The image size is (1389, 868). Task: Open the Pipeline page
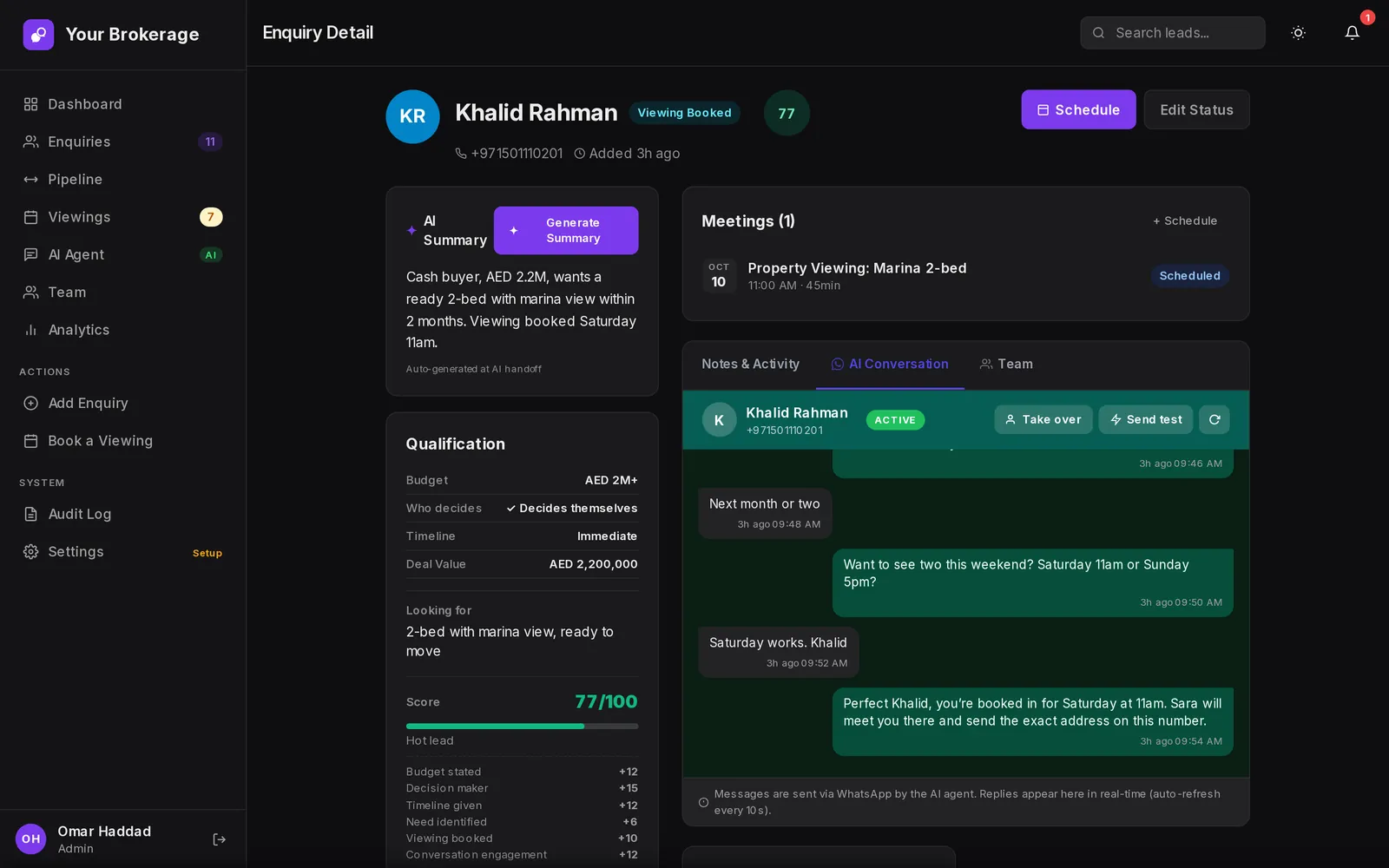[x=122, y=180]
